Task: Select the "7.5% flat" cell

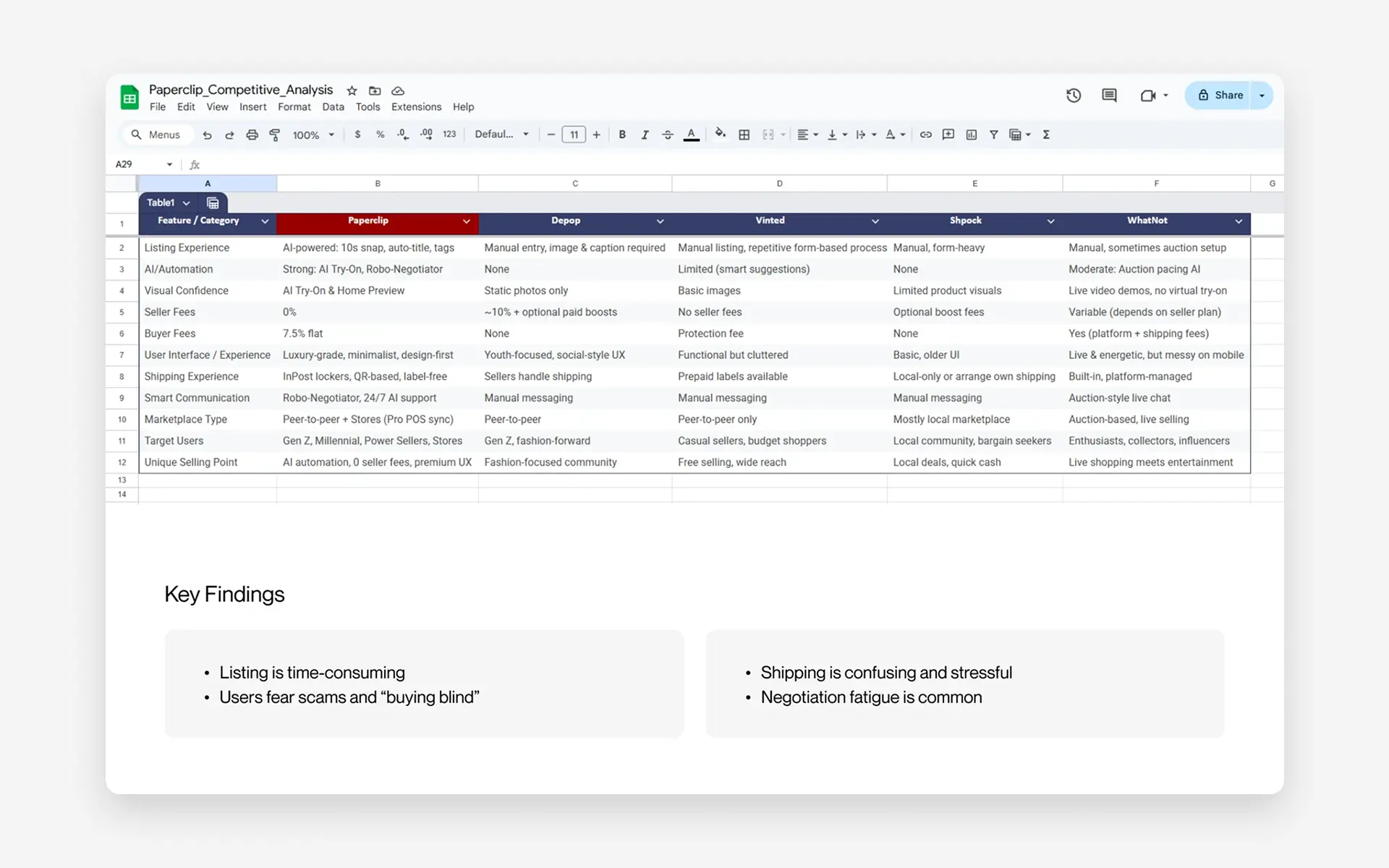Action: 377,333
